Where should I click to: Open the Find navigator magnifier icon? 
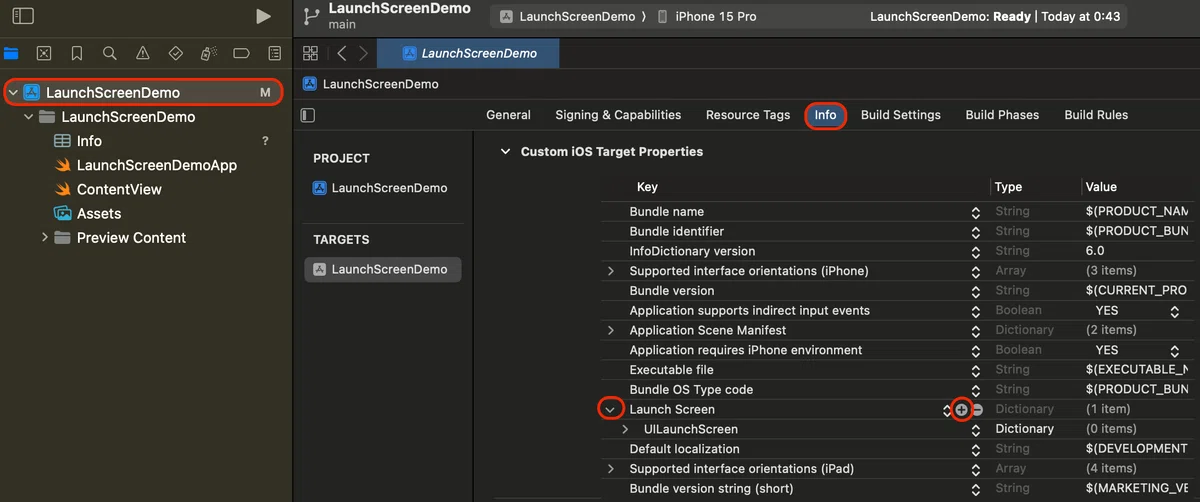(110, 53)
